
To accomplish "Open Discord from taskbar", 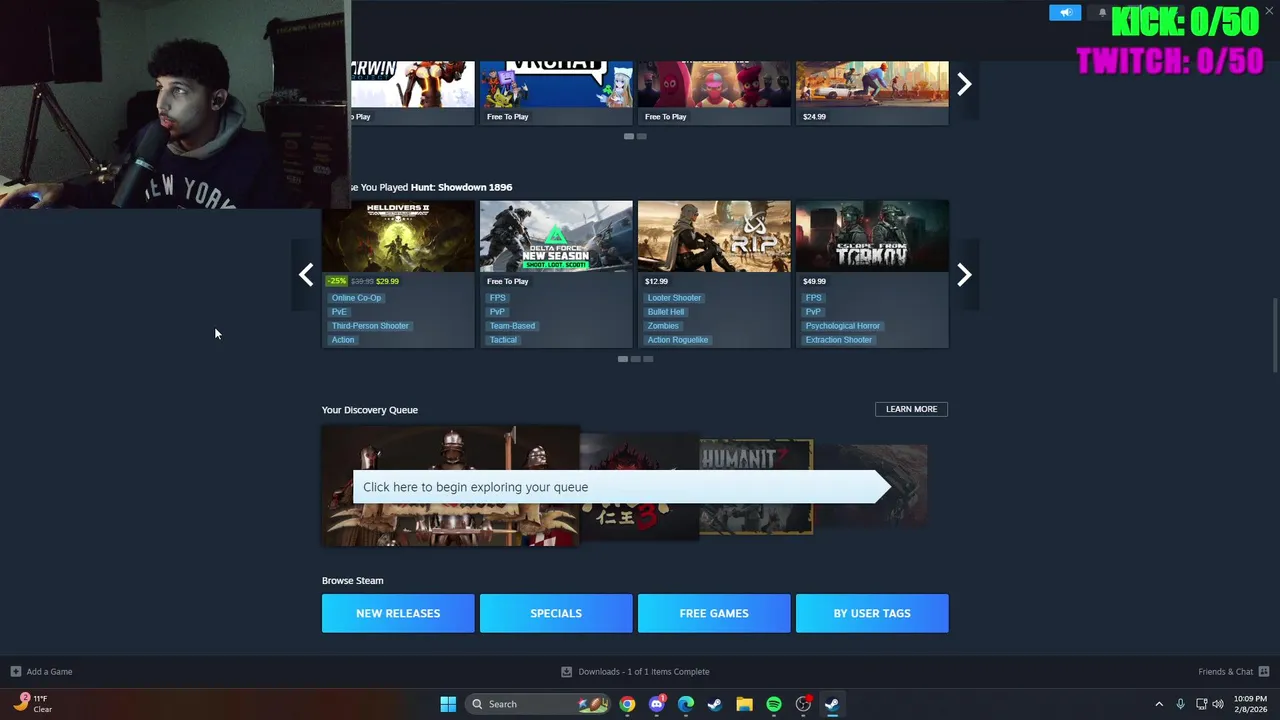I will tap(656, 704).
